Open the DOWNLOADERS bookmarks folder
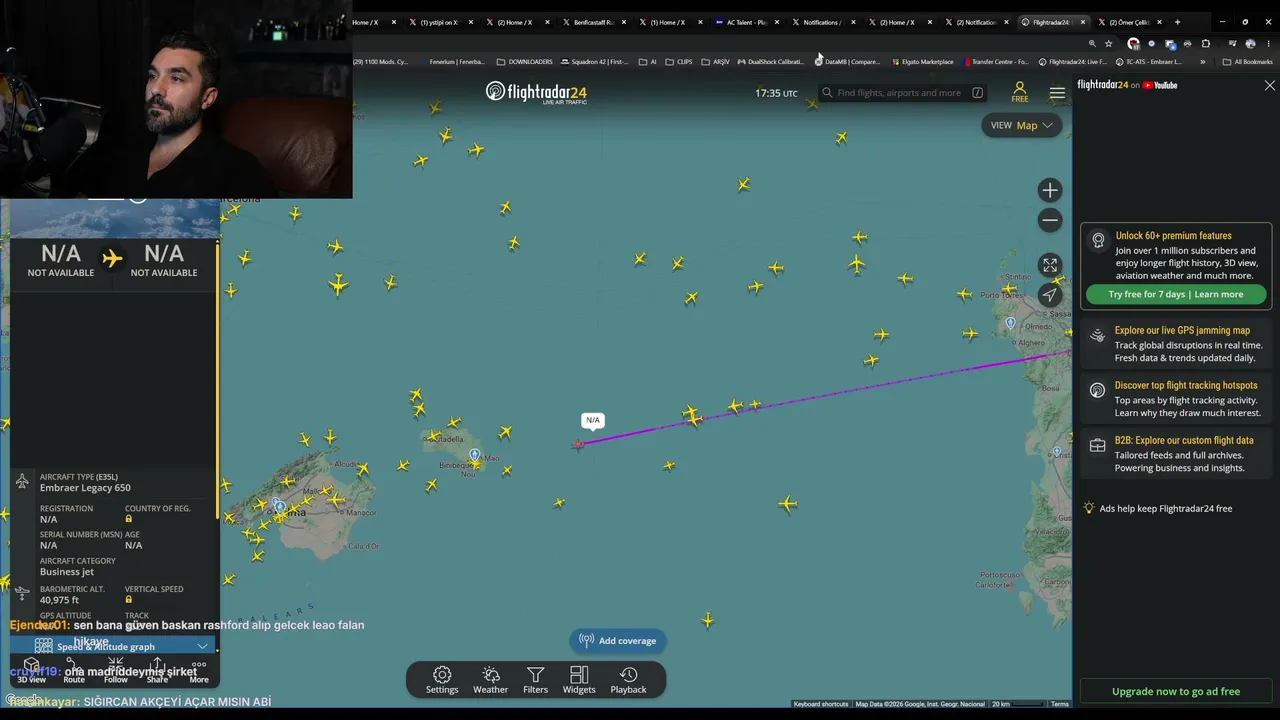 [x=524, y=62]
